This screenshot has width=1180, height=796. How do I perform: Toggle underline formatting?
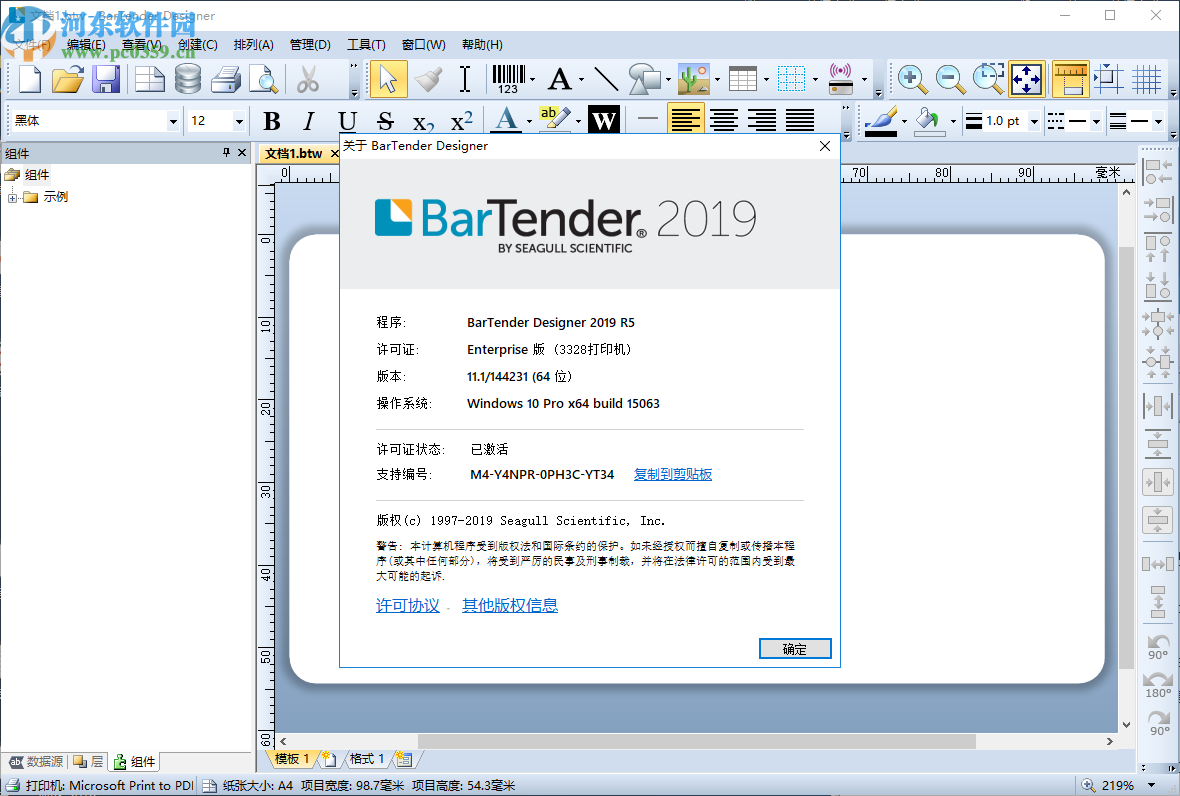click(x=345, y=121)
